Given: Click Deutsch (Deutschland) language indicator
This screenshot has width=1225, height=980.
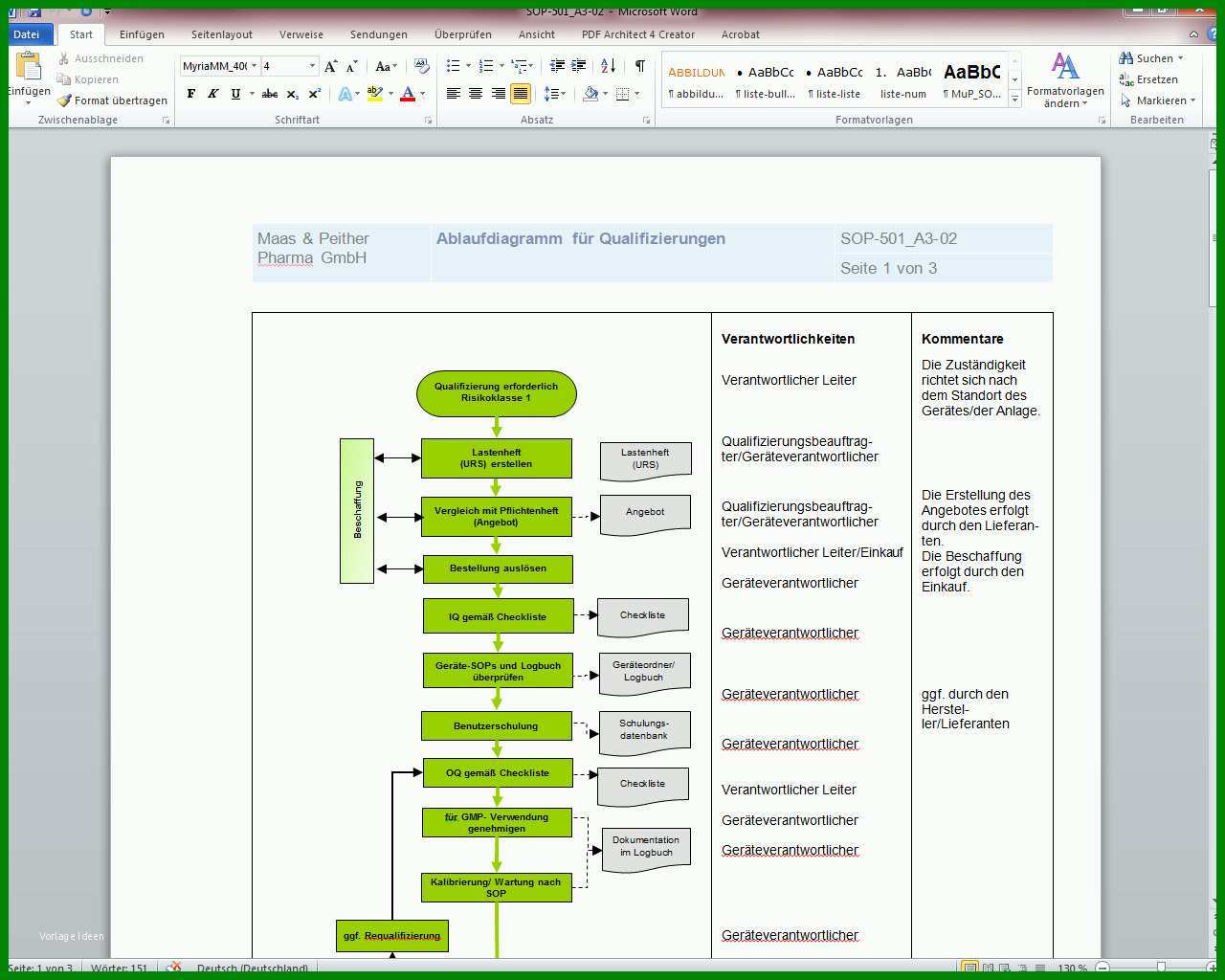Looking at the screenshot, I should [x=253, y=968].
